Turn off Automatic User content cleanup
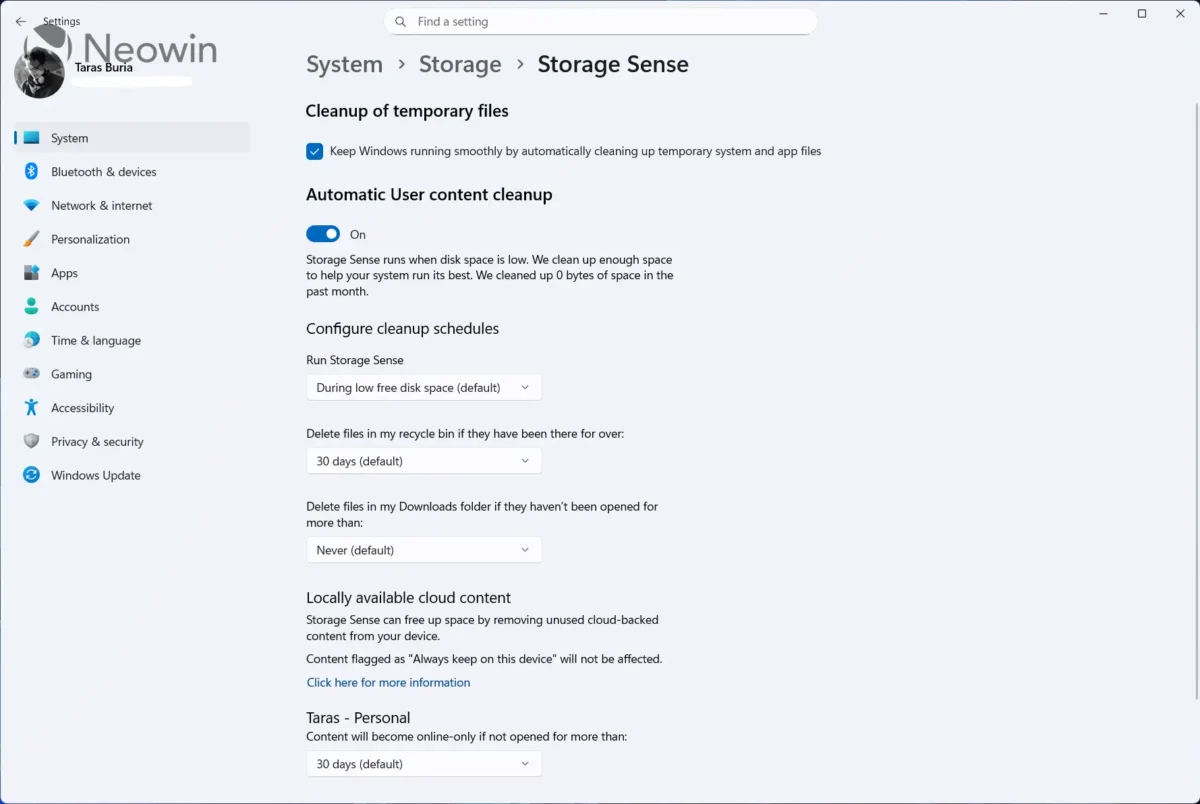 (322, 233)
